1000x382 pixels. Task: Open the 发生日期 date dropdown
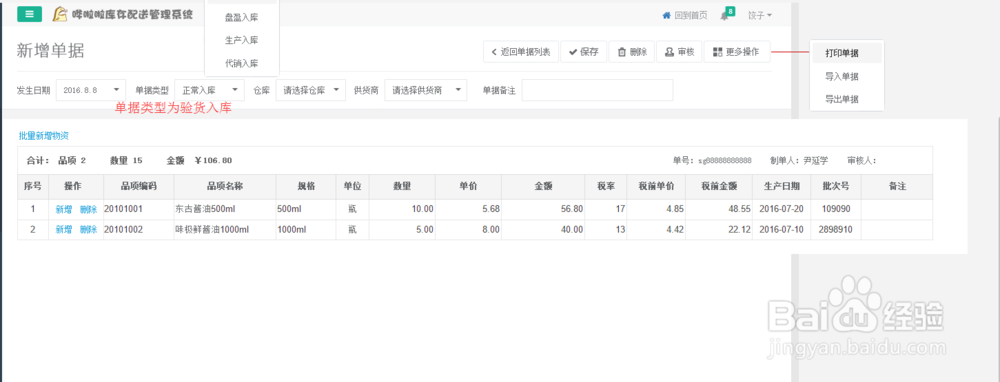click(x=91, y=91)
